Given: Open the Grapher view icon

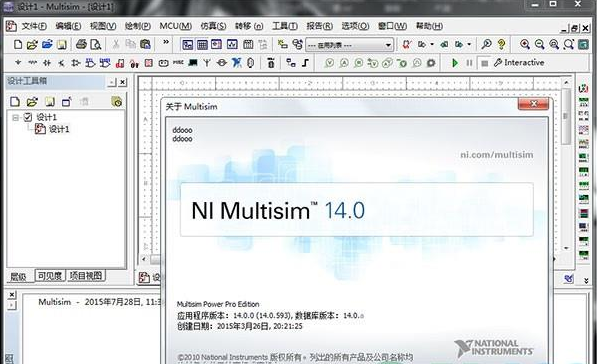Looking at the screenshot, I should pos(232,44).
